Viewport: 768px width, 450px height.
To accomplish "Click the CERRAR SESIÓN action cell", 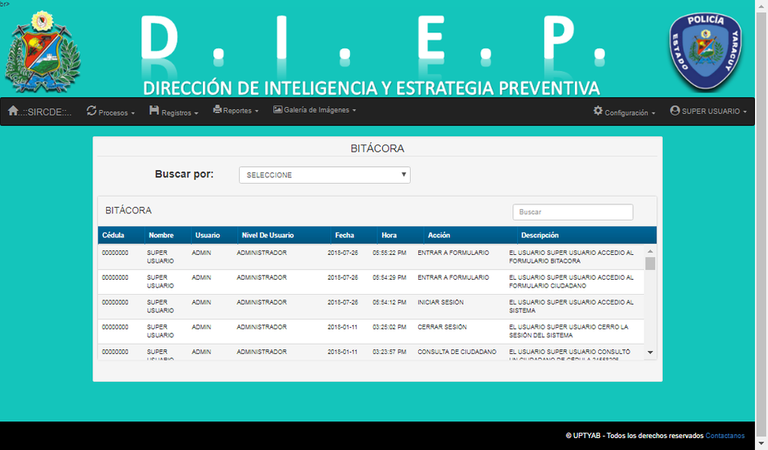I will pos(442,327).
